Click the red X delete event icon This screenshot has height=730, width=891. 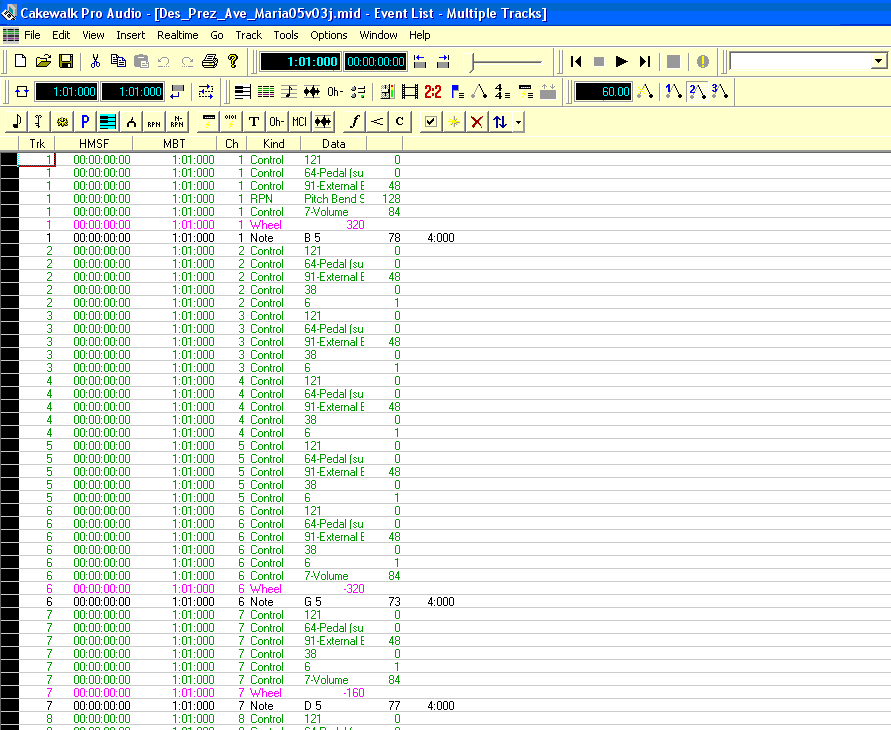(x=477, y=121)
